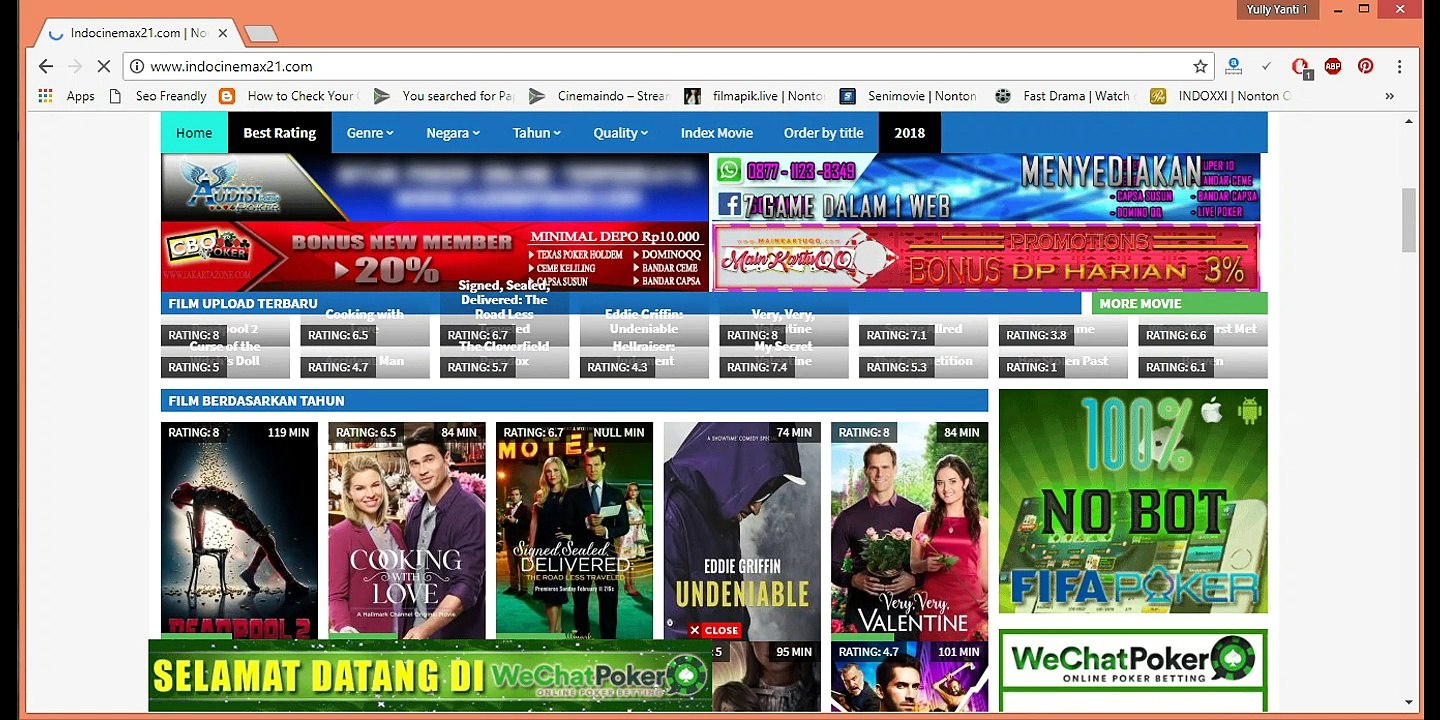Go to the Home menu item

click(x=194, y=133)
